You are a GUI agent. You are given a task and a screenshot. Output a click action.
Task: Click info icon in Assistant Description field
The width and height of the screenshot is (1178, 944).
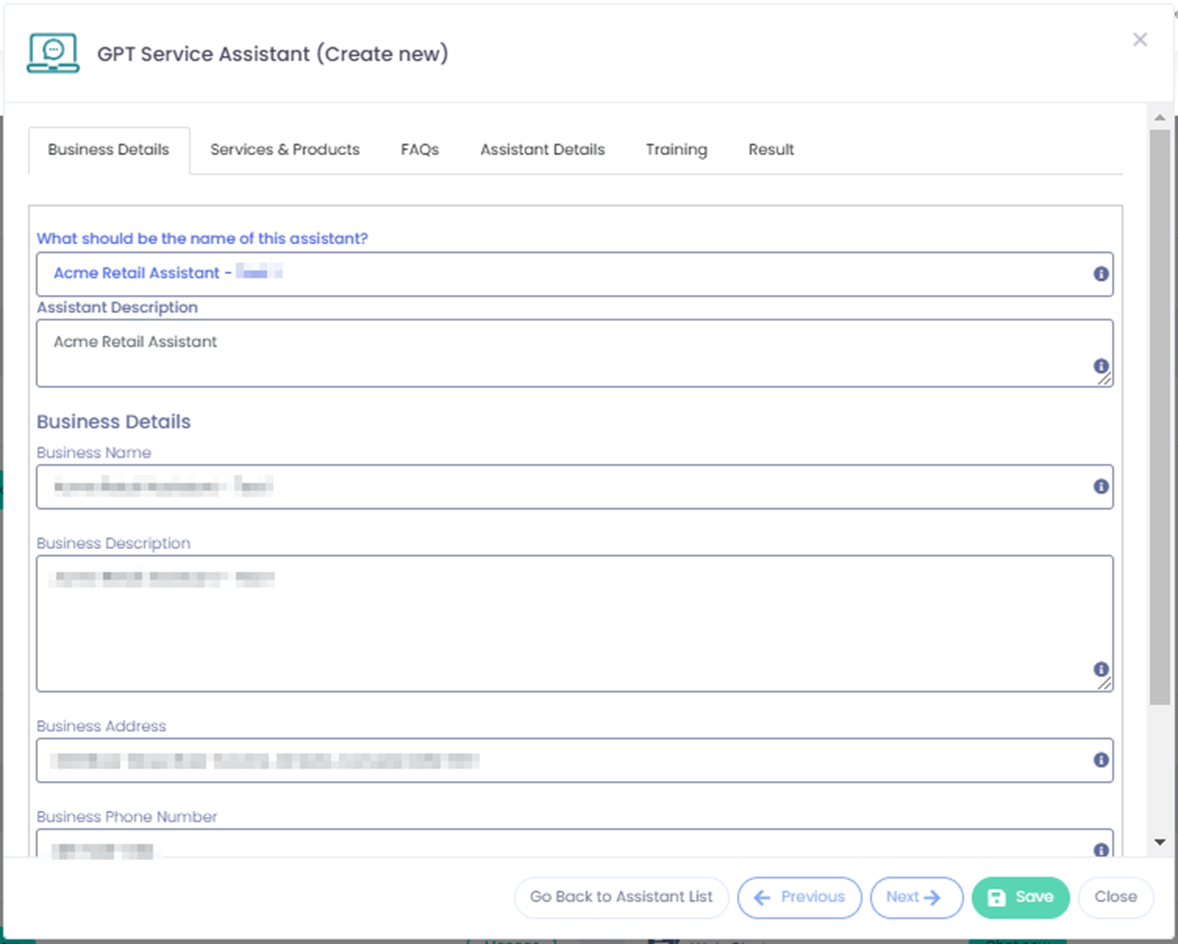(1101, 366)
